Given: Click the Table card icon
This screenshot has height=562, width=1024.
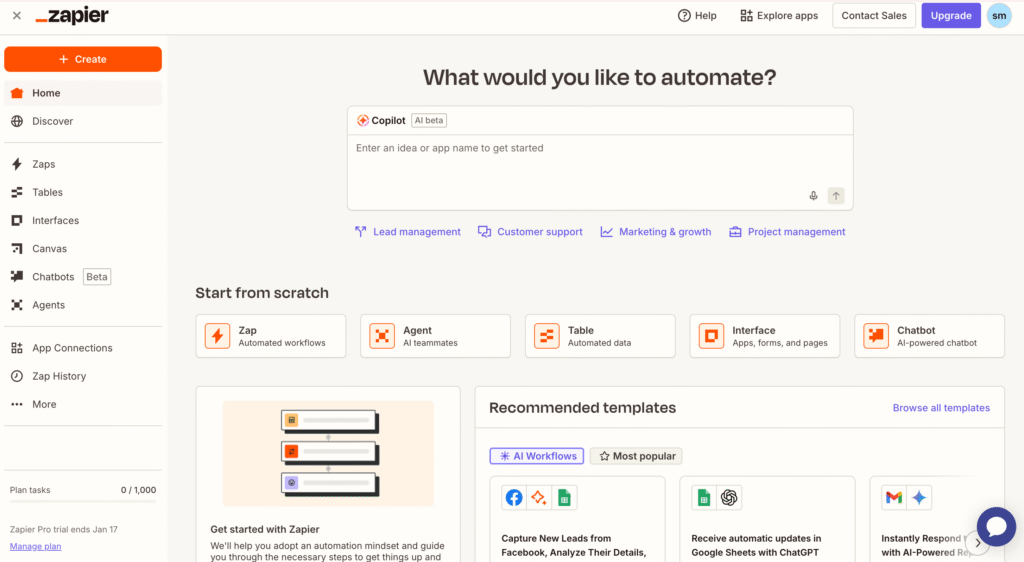Looking at the screenshot, I should (546, 336).
